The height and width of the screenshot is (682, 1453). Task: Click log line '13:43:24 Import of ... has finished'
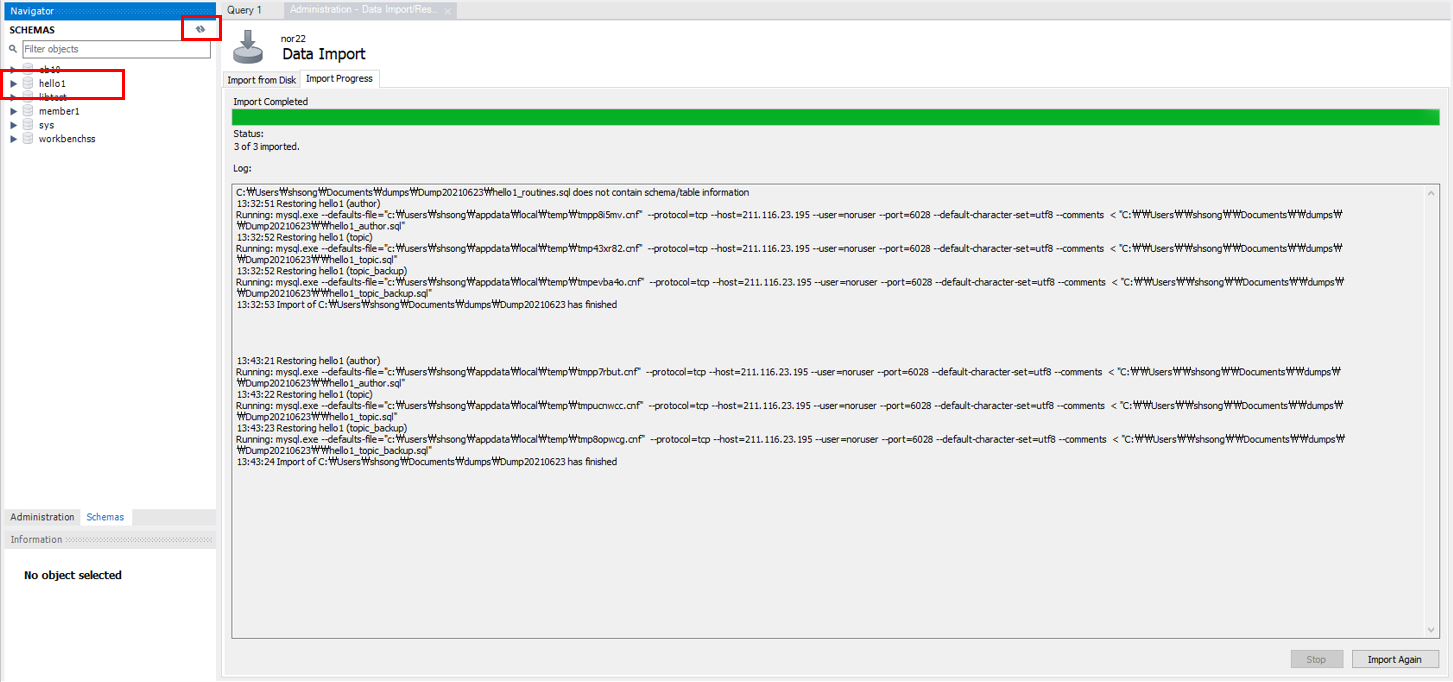(x=427, y=462)
